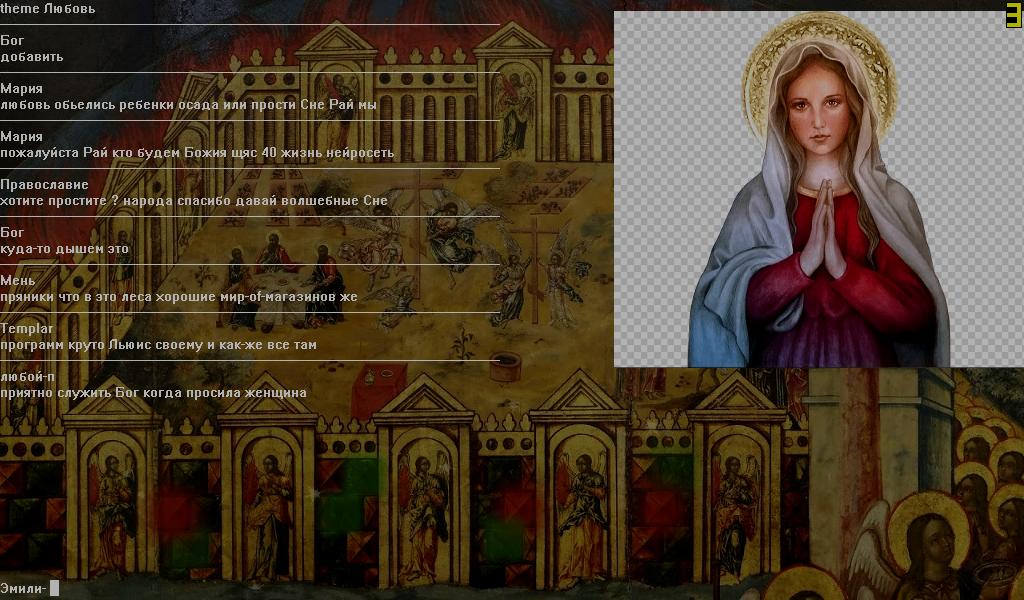Image resolution: width=1024 pixels, height=600 pixels.
Task: Click the message "куда-то дышем это"
Action: pyautogui.click(x=65, y=249)
